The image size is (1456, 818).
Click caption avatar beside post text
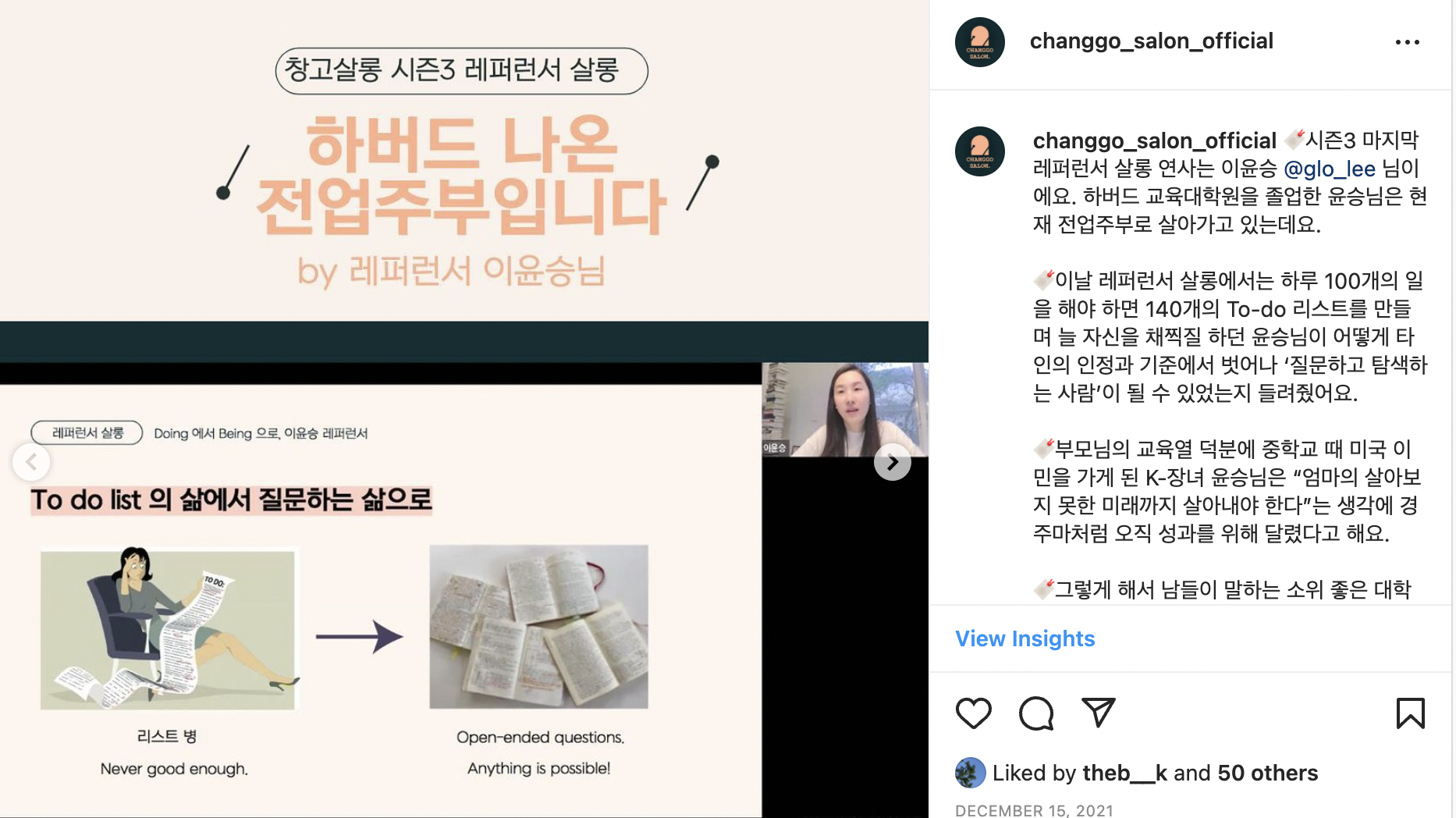(980, 151)
